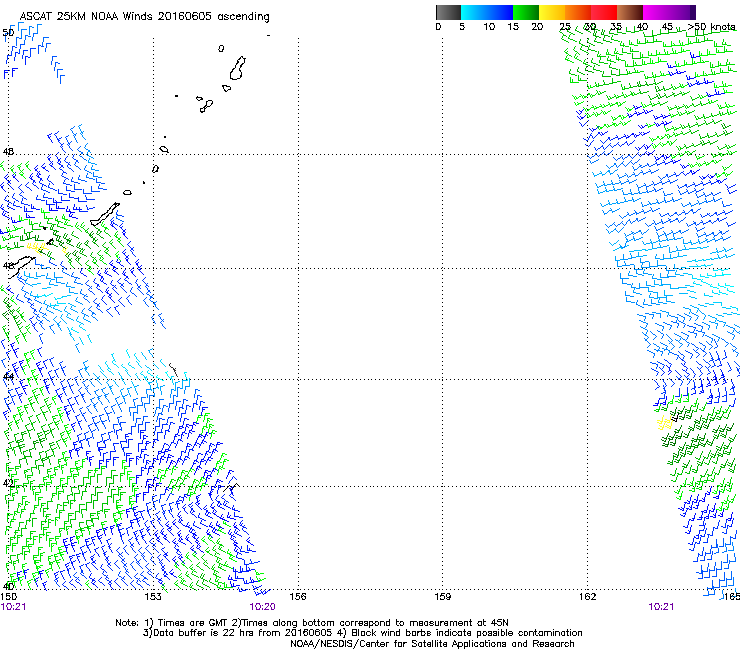Click the yellow wind barbs near 46N on left swath

[x=37, y=247]
